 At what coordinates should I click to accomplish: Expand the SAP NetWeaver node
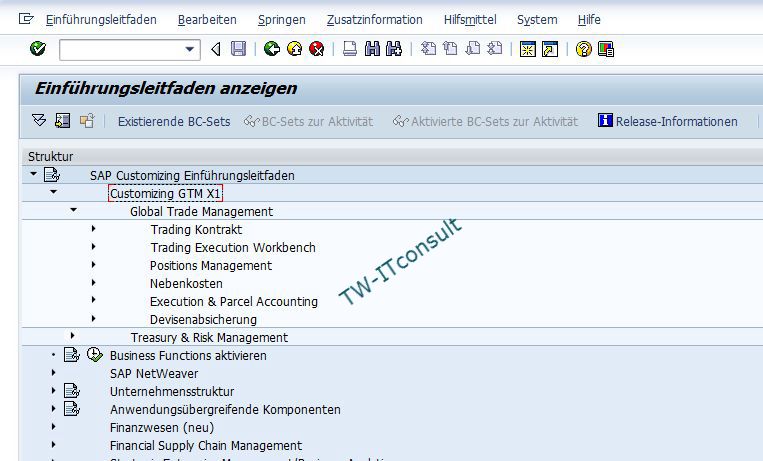(x=54, y=372)
